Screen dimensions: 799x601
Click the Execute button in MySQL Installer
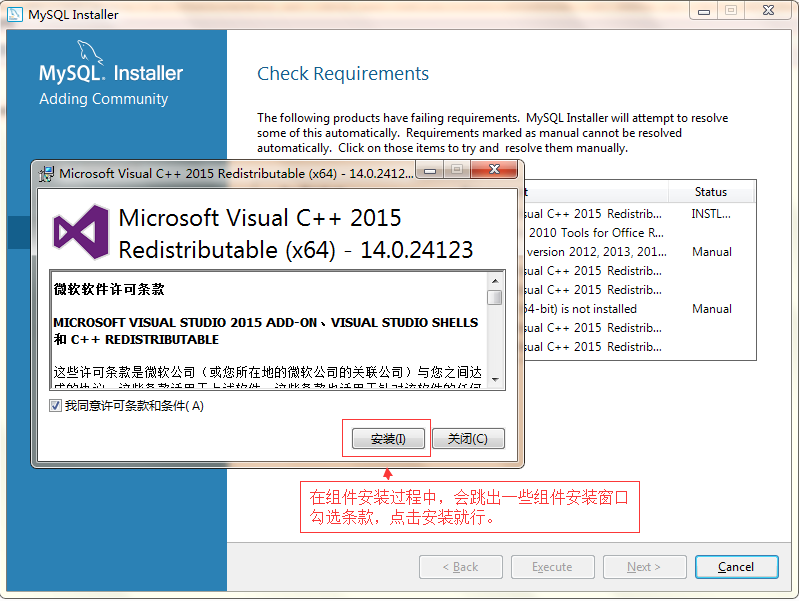[552, 567]
